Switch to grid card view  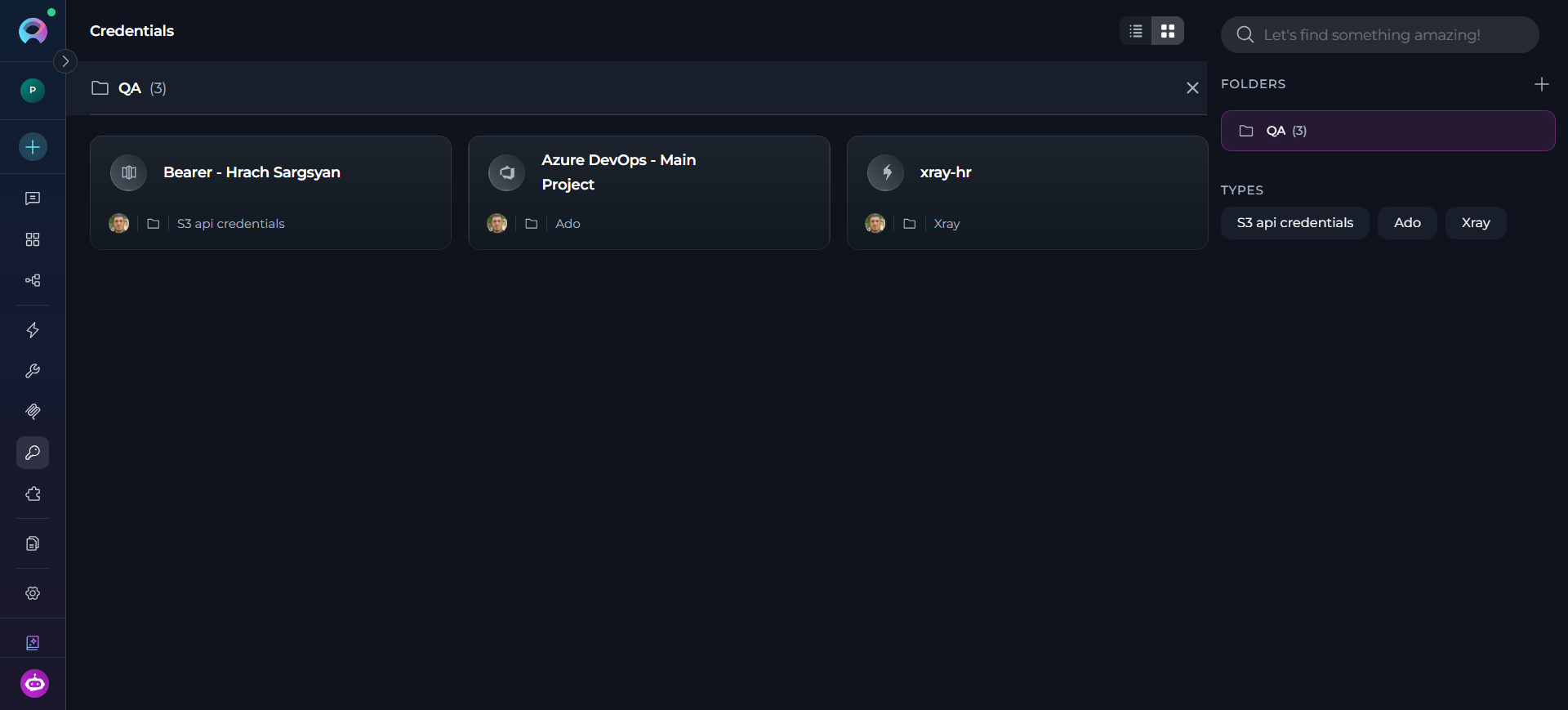coord(1168,31)
